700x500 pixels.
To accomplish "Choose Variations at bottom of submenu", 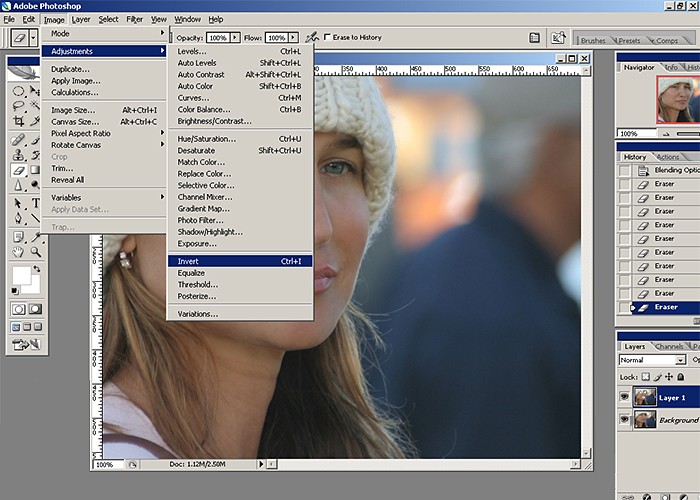I will pyautogui.click(x=240, y=314).
